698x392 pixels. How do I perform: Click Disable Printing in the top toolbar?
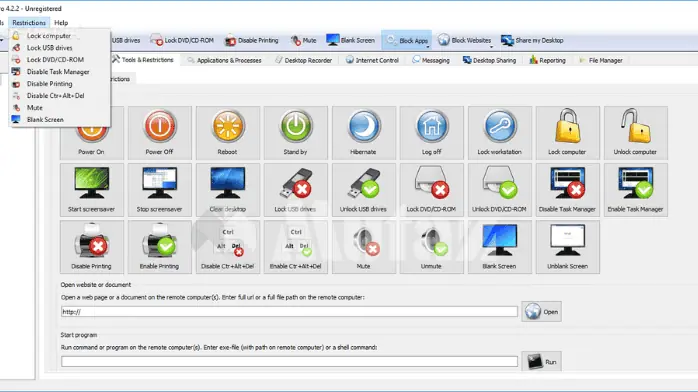click(252, 40)
